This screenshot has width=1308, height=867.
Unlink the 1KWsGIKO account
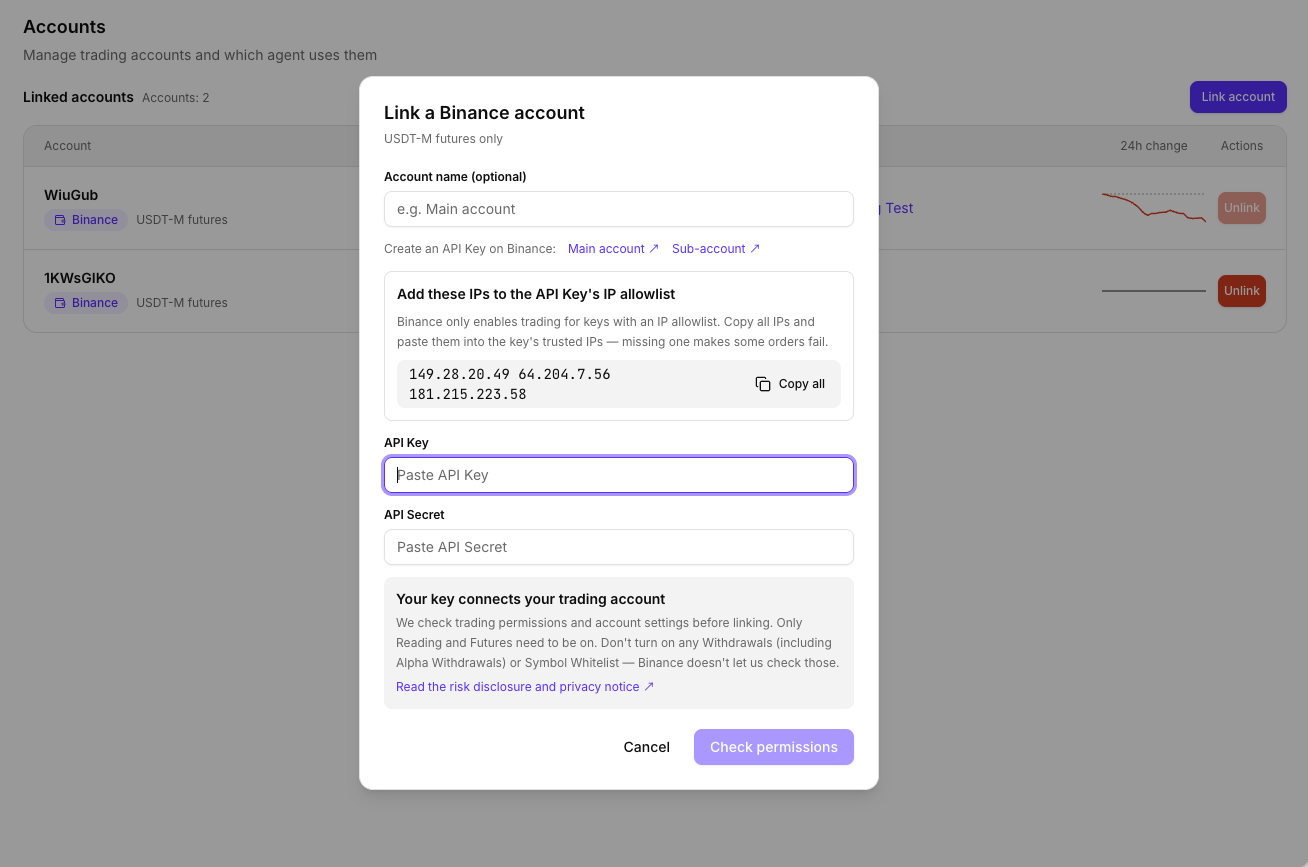click(1242, 291)
